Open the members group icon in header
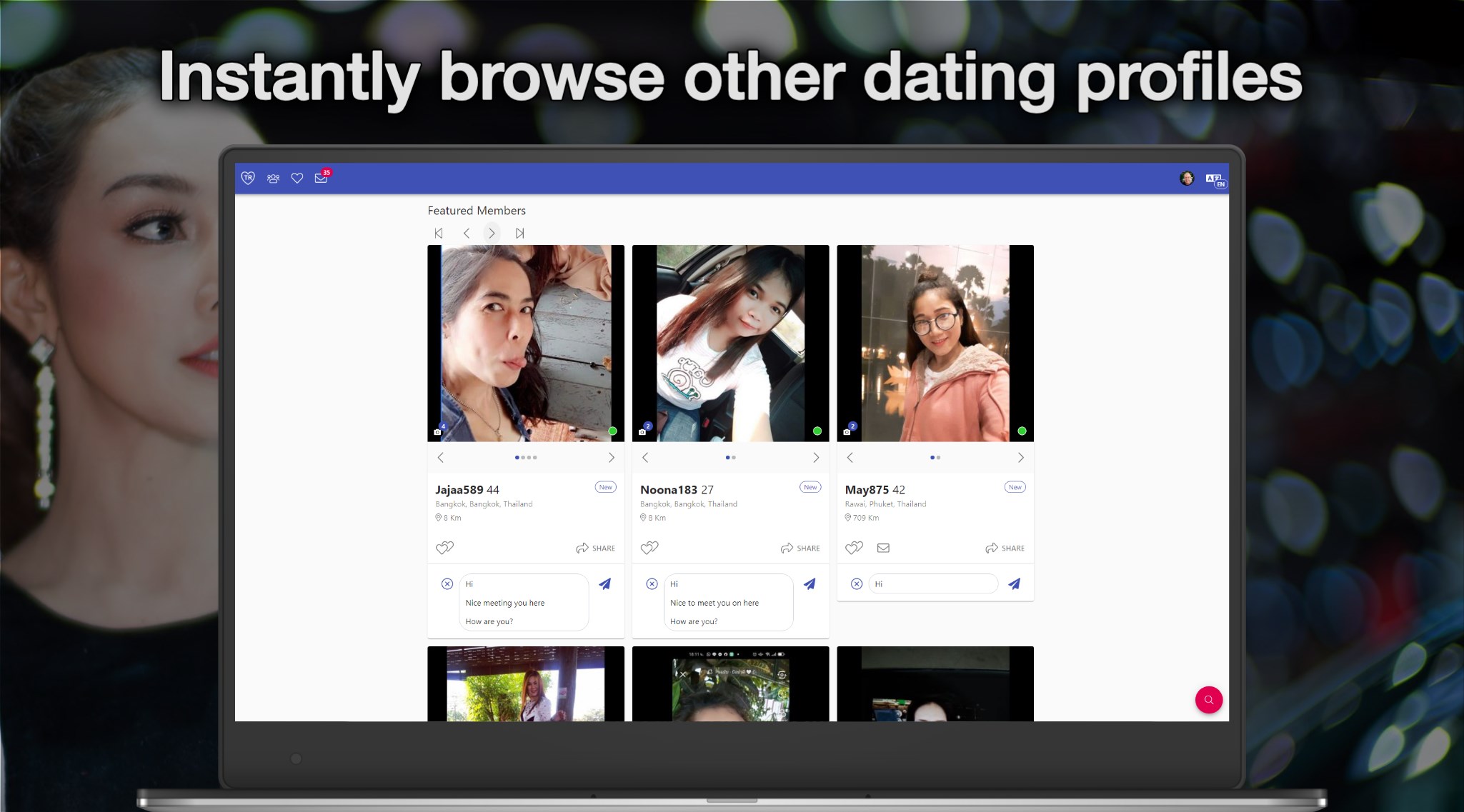 click(x=273, y=179)
